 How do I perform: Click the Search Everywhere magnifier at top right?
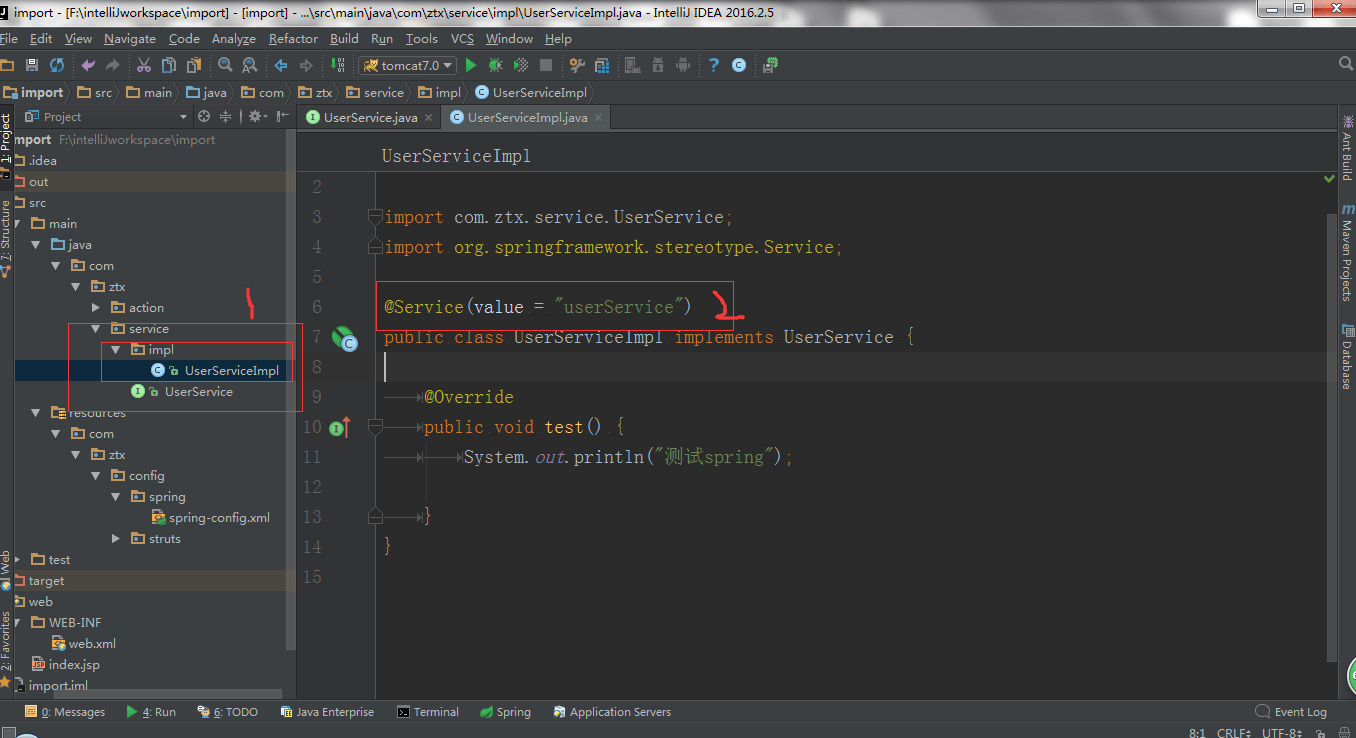[1346, 64]
